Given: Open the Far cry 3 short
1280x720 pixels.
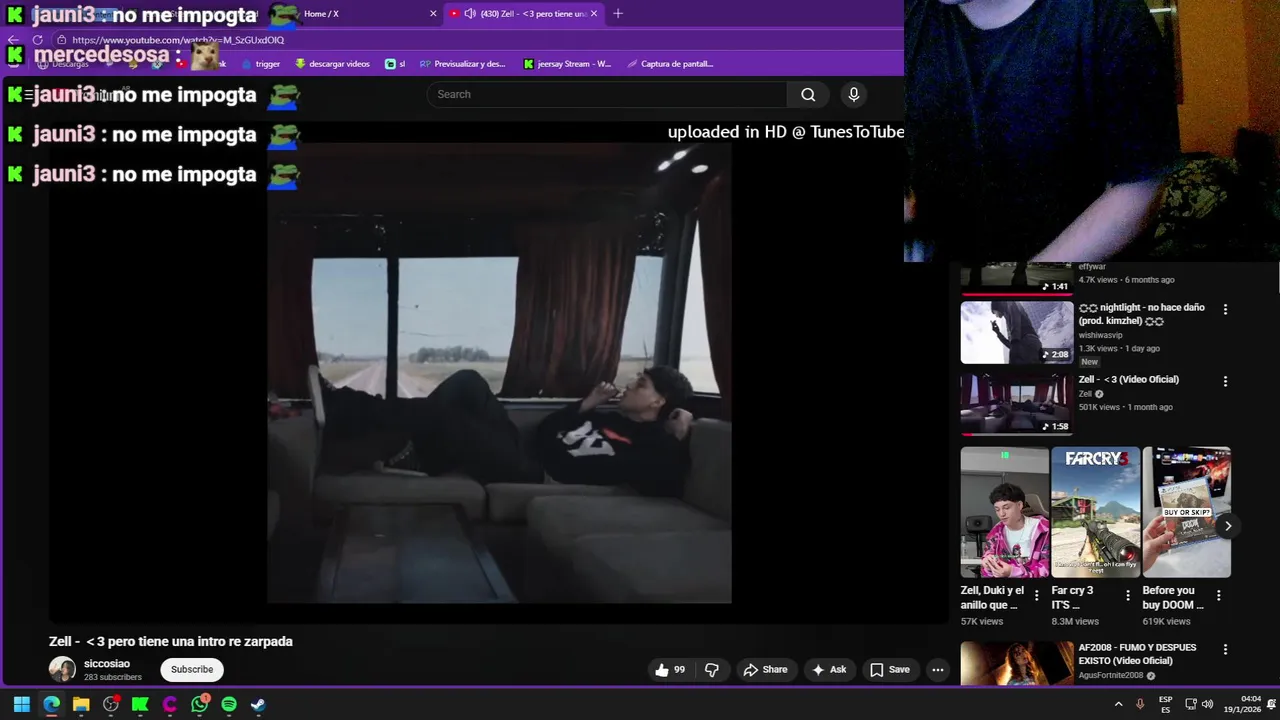Looking at the screenshot, I should [1095, 512].
